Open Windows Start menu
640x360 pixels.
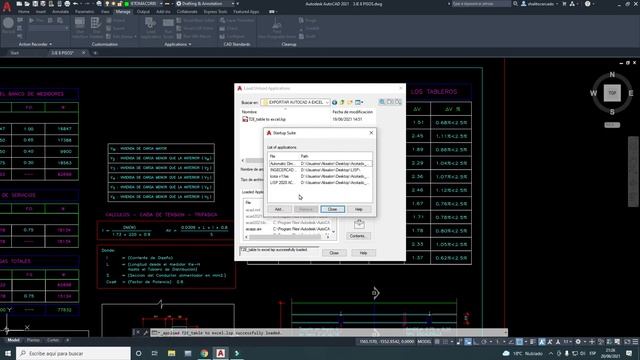[8, 353]
